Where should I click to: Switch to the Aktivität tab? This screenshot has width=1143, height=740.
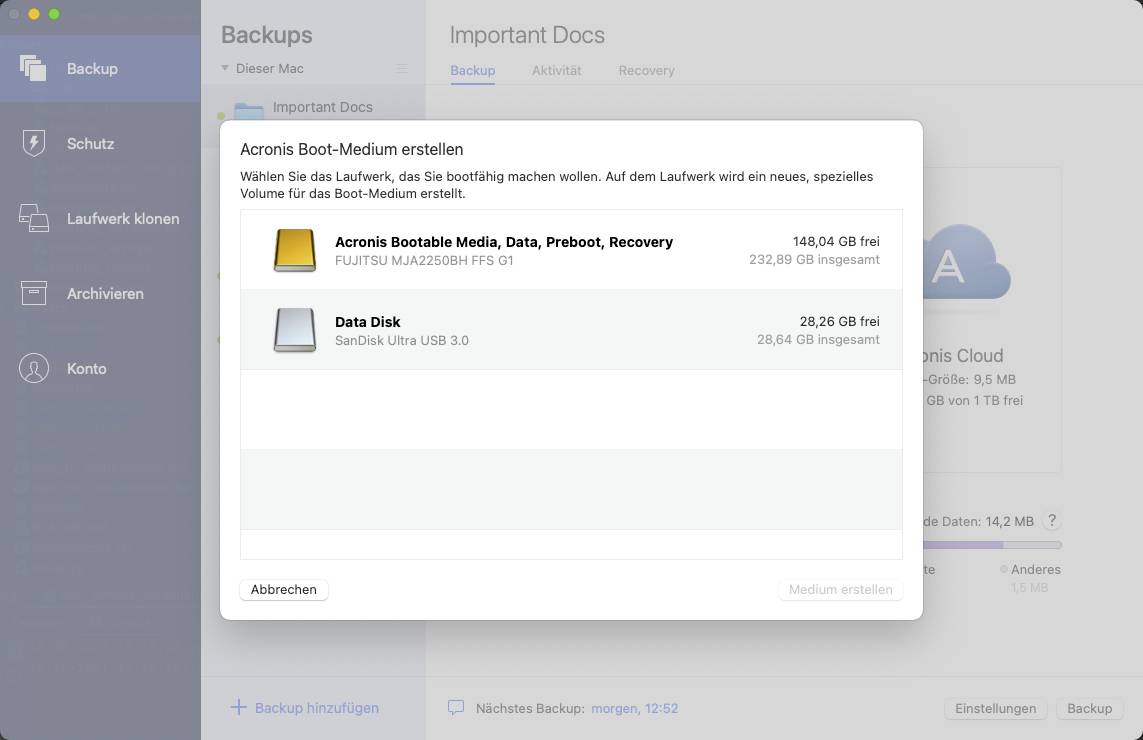click(556, 71)
